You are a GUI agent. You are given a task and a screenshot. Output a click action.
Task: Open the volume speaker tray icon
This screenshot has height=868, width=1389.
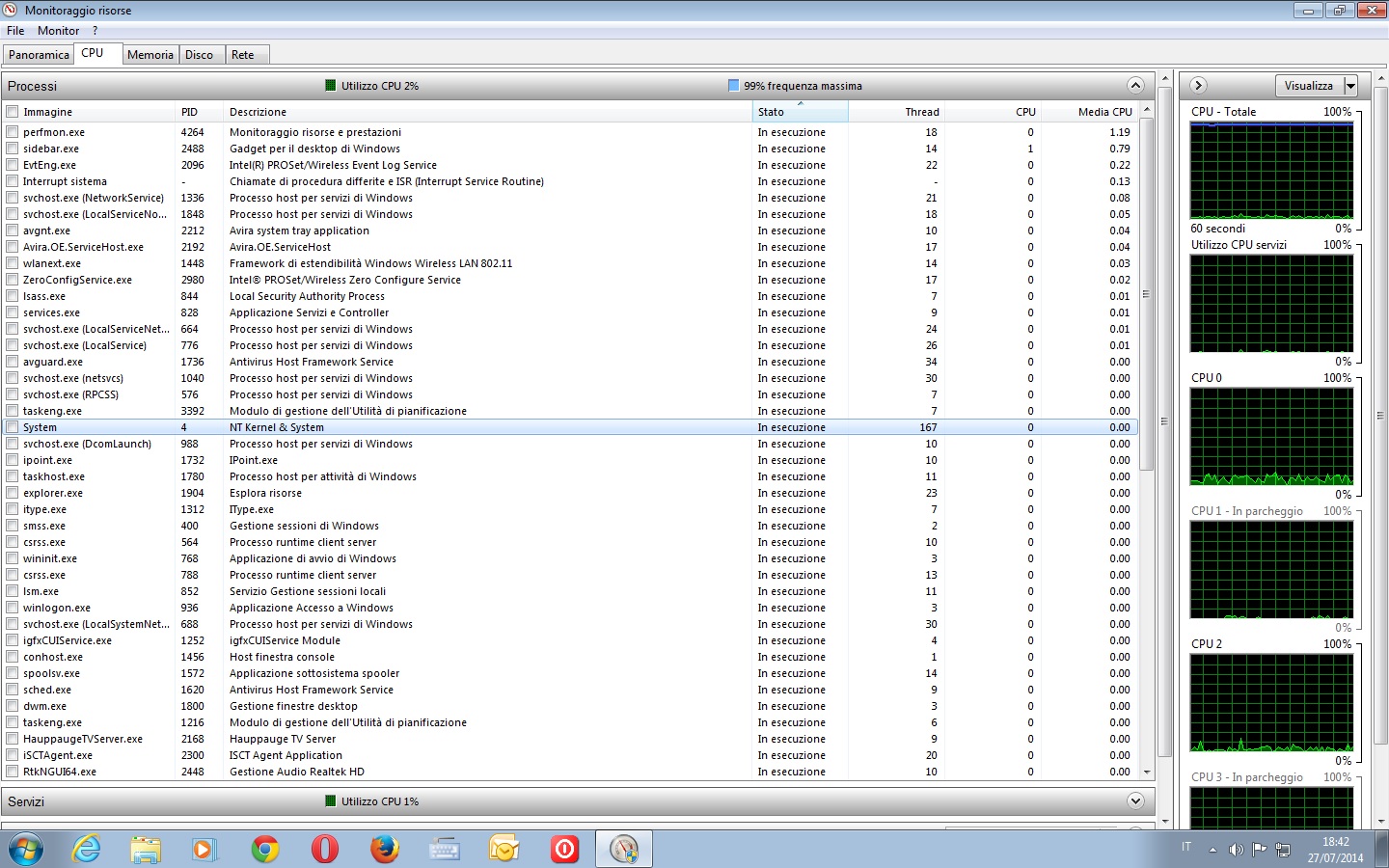pyautogui.click(x=1236, y=850)
